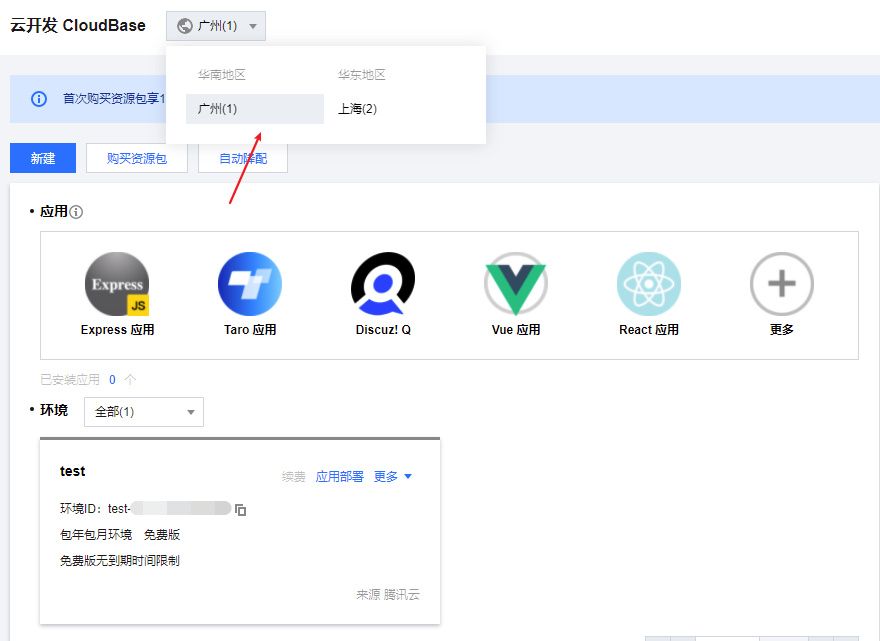The width and height of the screenshot is (880, 641).
Task: Click the 免费版无到期时间限制 text
Action: tap(120, 561)
